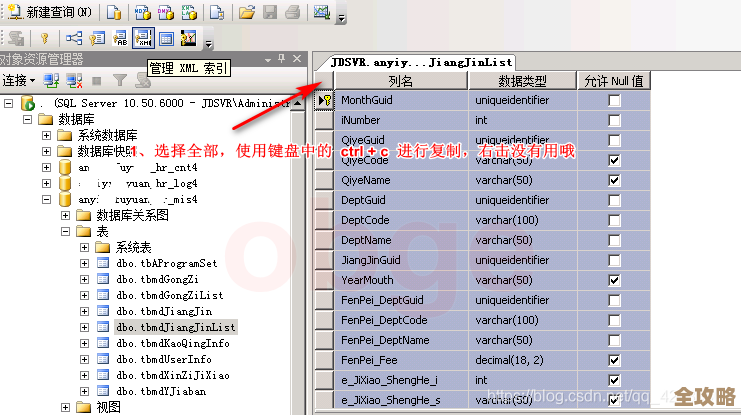
Task: Select the JDSVR.anyiy...JiangJinList document tab
Action: tap(421, 62)
